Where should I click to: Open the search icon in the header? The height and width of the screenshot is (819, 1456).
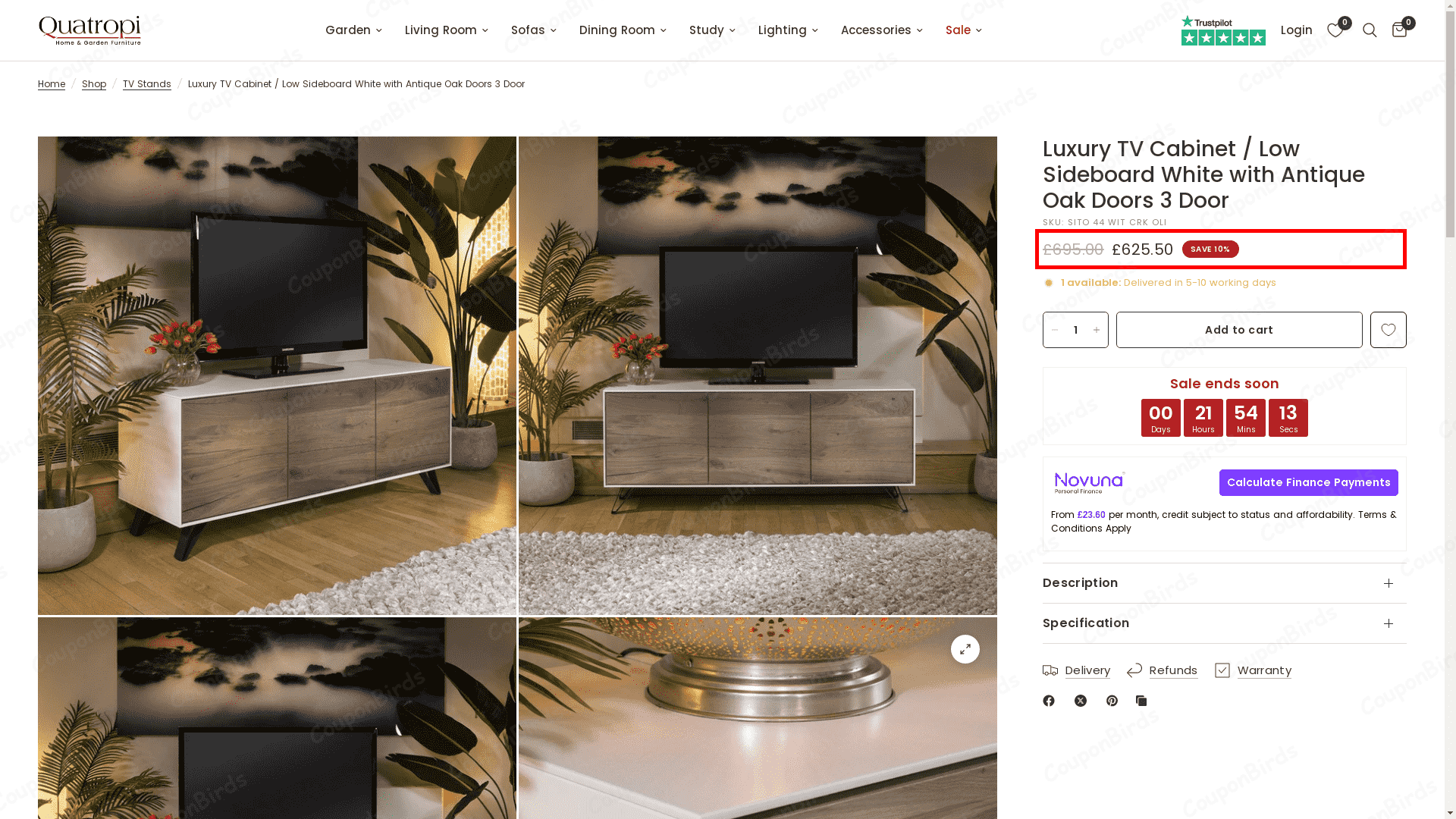[1370, 30]
